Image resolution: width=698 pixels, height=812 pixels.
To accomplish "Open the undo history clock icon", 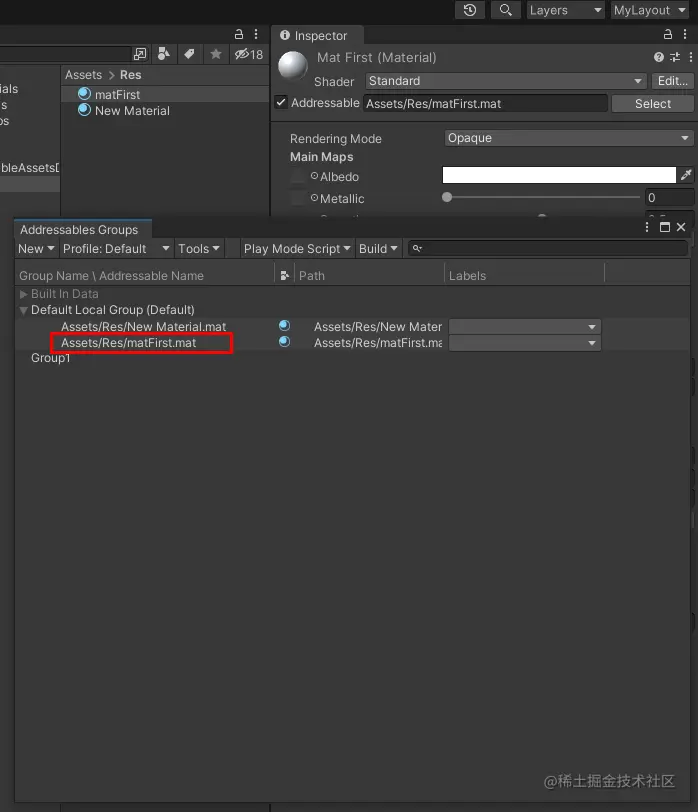I will tap(470, 10).
